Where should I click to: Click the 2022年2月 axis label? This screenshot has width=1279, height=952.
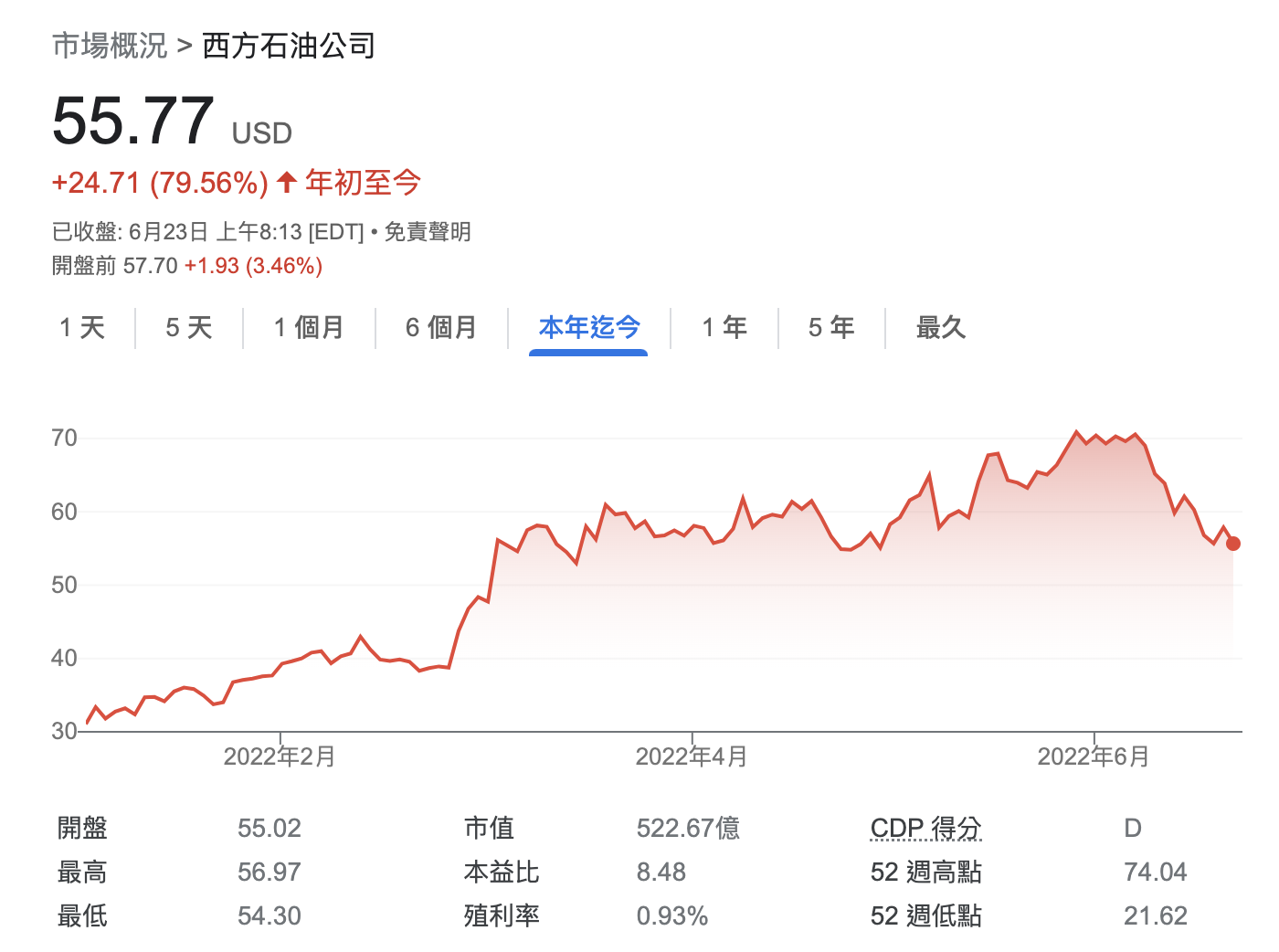280,757
